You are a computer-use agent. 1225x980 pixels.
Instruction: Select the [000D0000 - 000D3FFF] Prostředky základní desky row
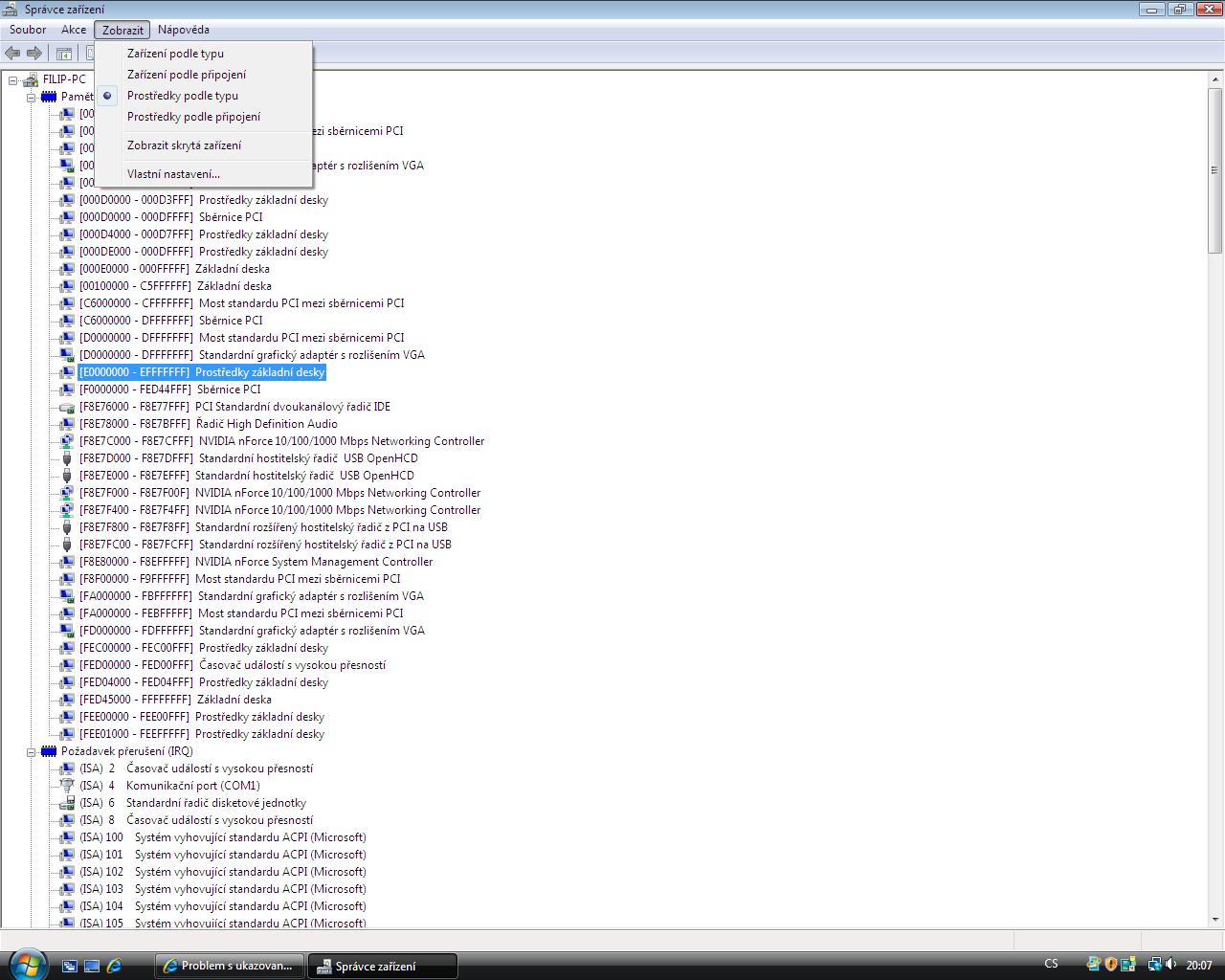click(x=204, y=200)
